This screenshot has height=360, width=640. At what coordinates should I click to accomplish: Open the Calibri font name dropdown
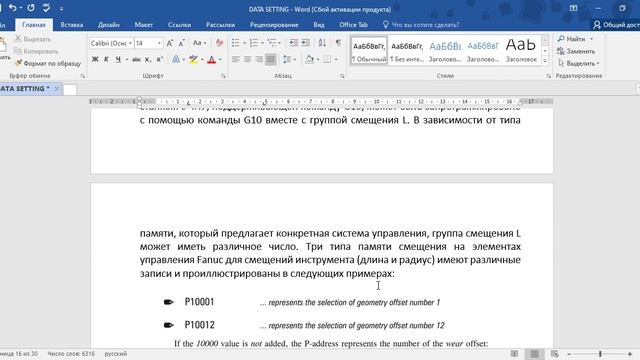tap(130, 43)
